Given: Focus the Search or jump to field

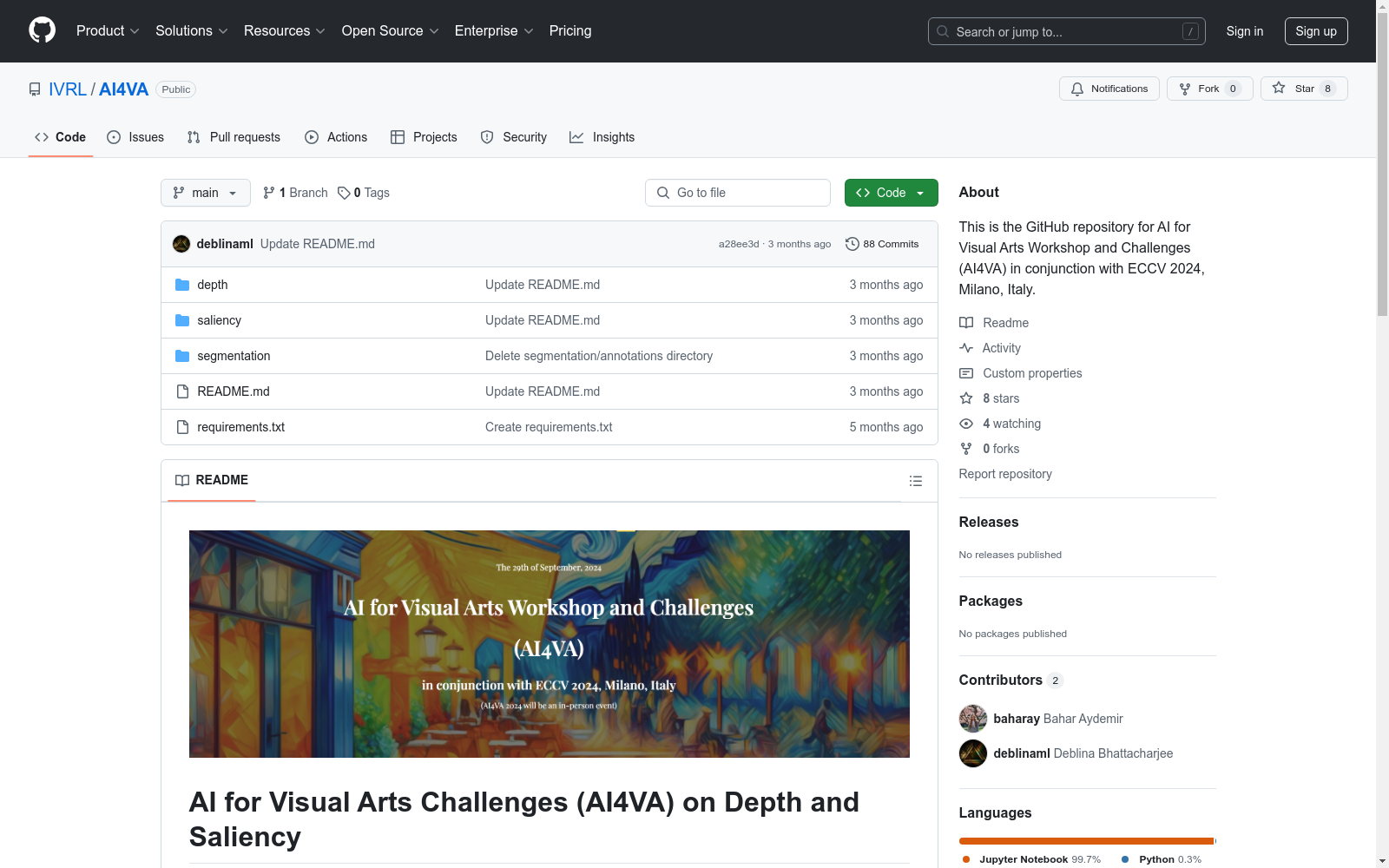Looking at the screenshot, I should [1067, 31].
